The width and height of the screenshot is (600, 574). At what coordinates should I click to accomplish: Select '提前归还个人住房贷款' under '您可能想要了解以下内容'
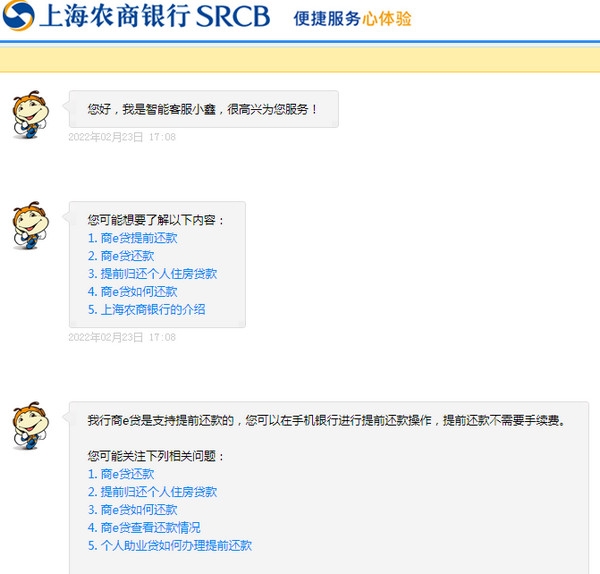pos(152,274)
